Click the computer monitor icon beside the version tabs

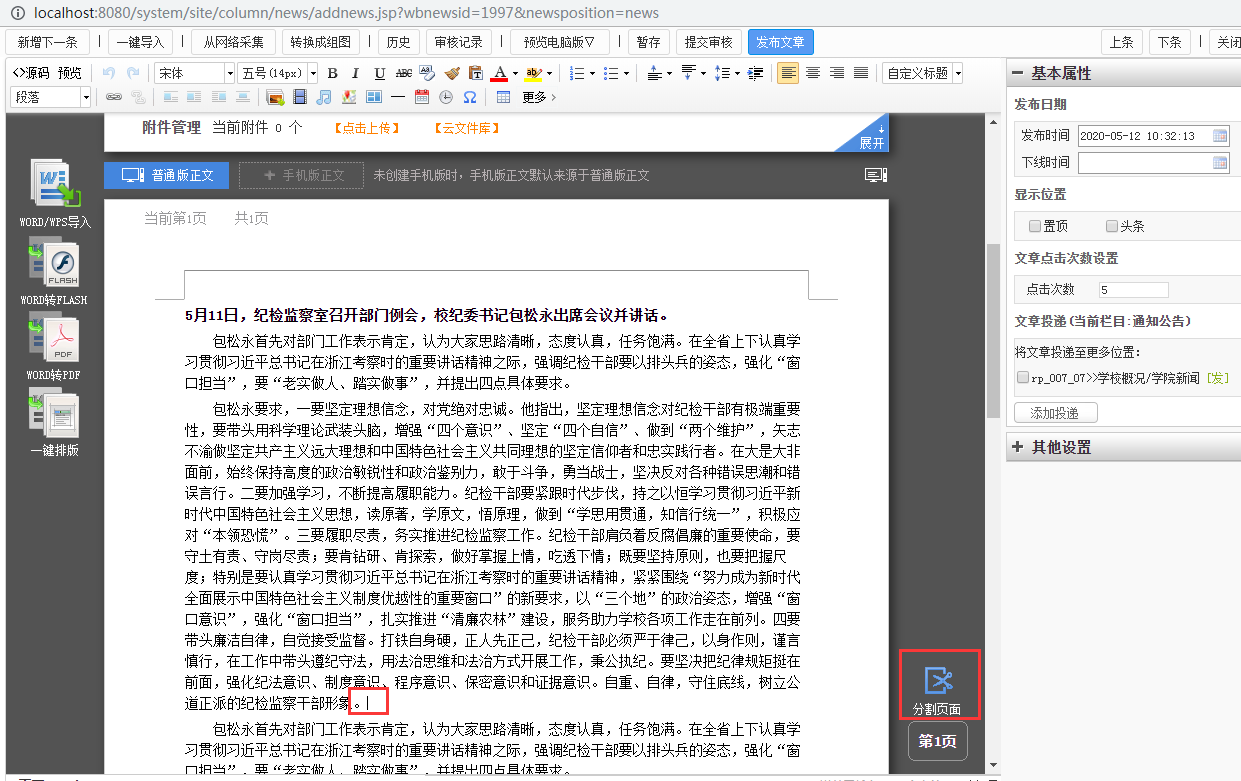pyautogui.click(x=876, y=176)
